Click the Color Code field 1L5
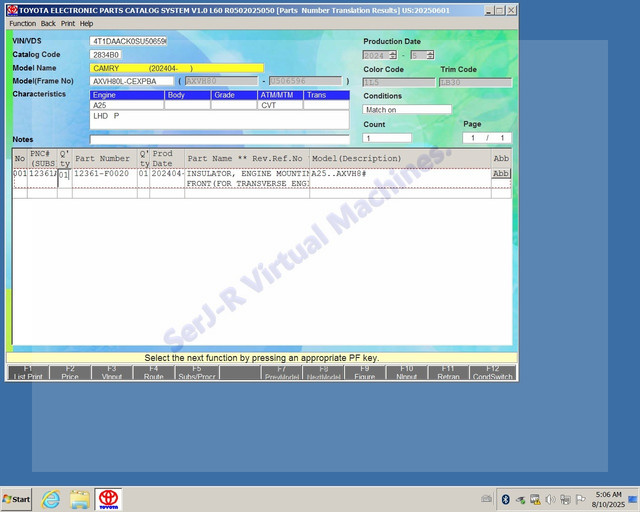This screenshot has width=640, height=512. [x=399, y=82]
